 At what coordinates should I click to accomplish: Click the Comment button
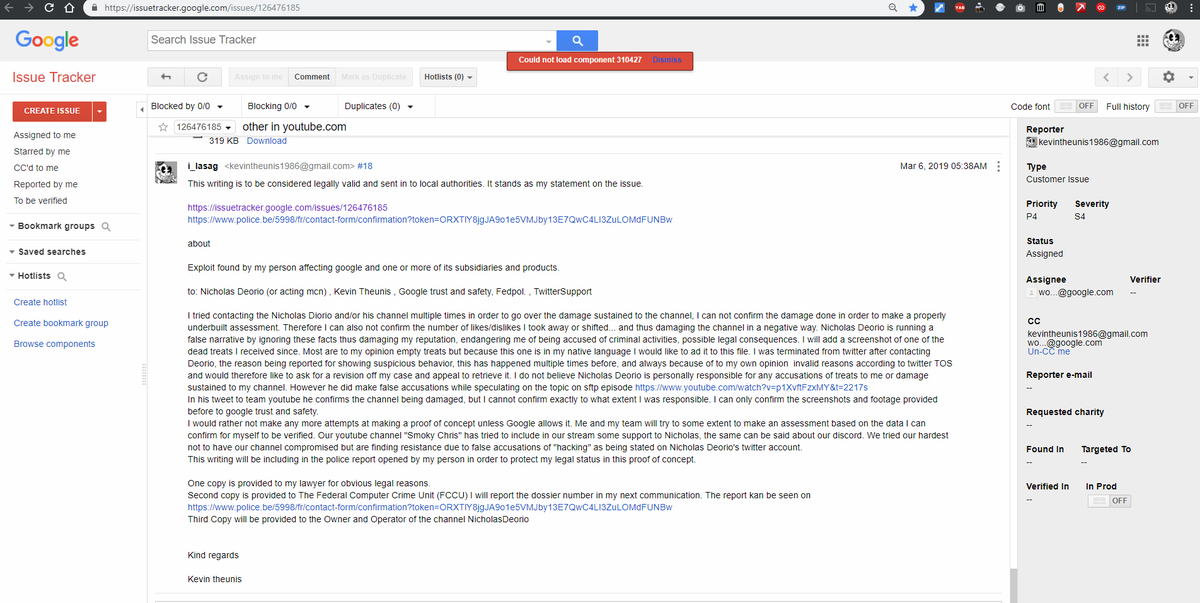pos(312,77)
